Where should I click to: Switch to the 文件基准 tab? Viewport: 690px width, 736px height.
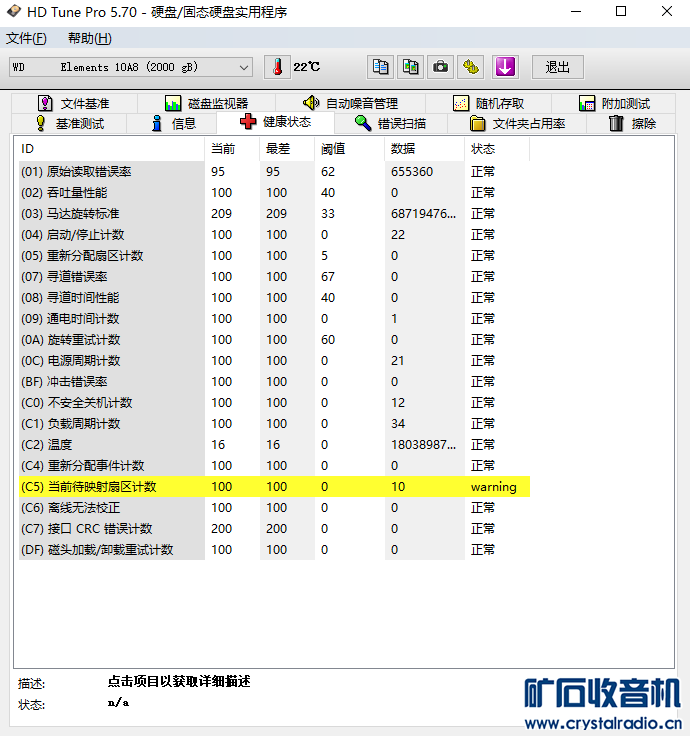coord(74,103)
